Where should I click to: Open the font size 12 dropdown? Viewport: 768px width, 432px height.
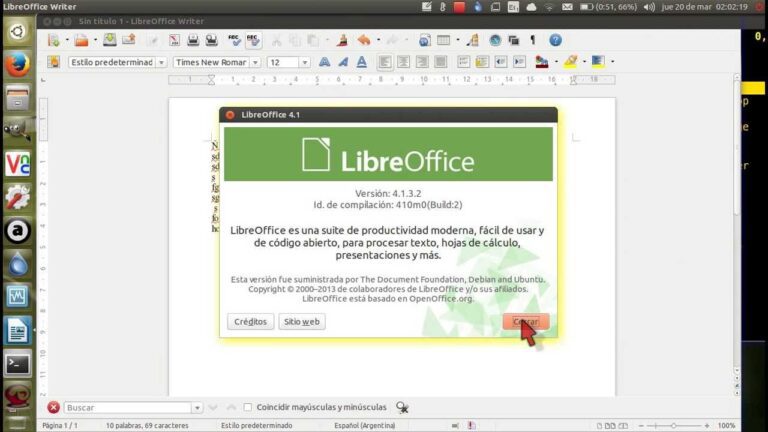pos(305,63)
